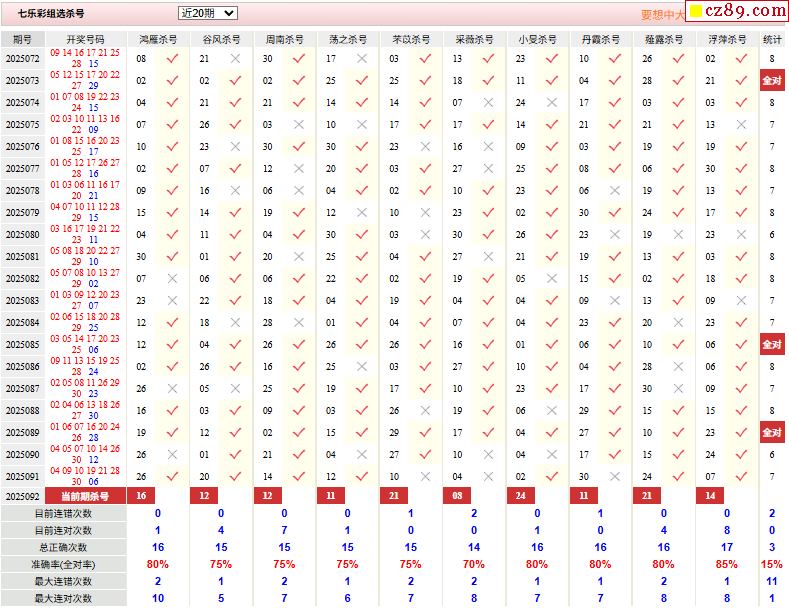Image resolution: width=789 pixels, height=608 pixels.
Task: Click the current 小旻杀号 red badge 24
Action: [x=520, y=496]
